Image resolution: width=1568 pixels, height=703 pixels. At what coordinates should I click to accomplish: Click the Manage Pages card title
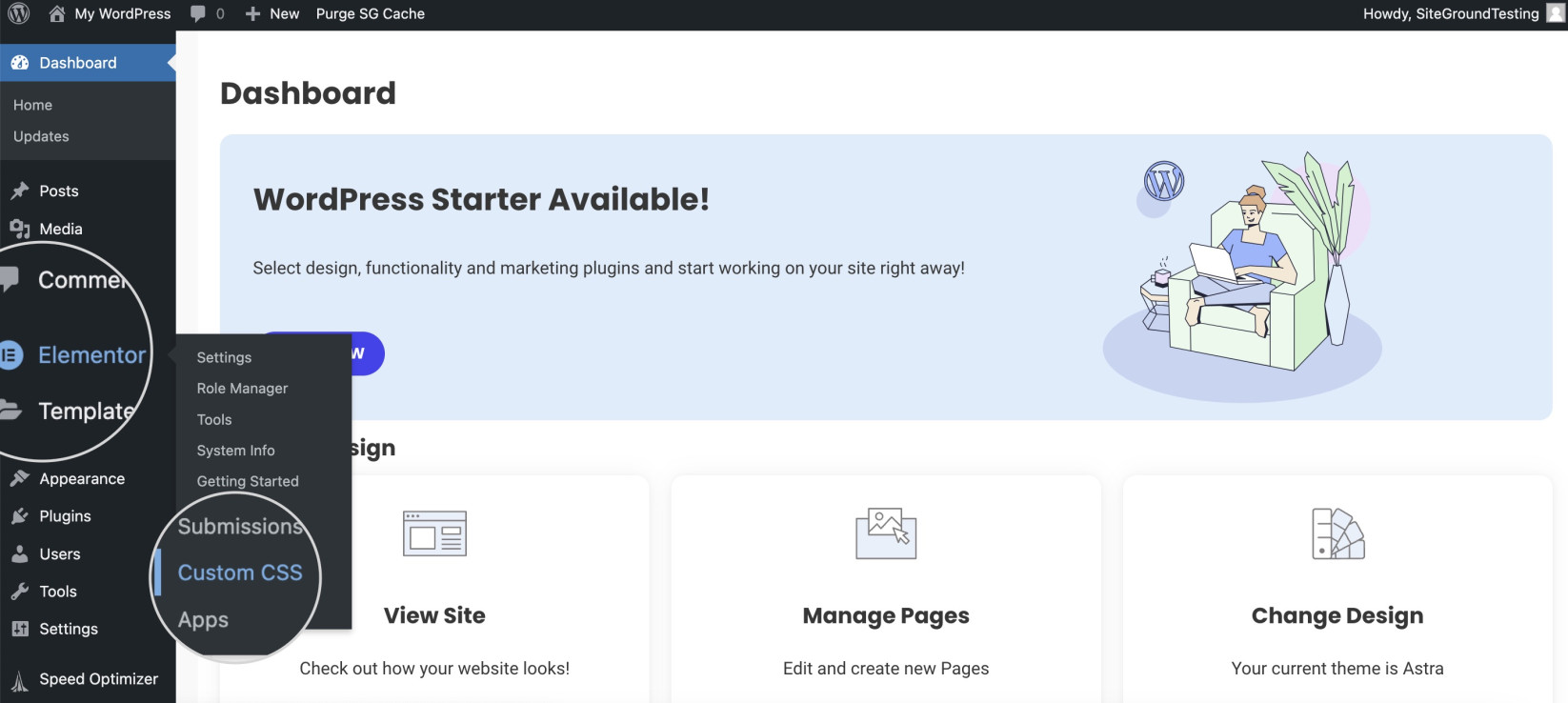coord(886,616)
